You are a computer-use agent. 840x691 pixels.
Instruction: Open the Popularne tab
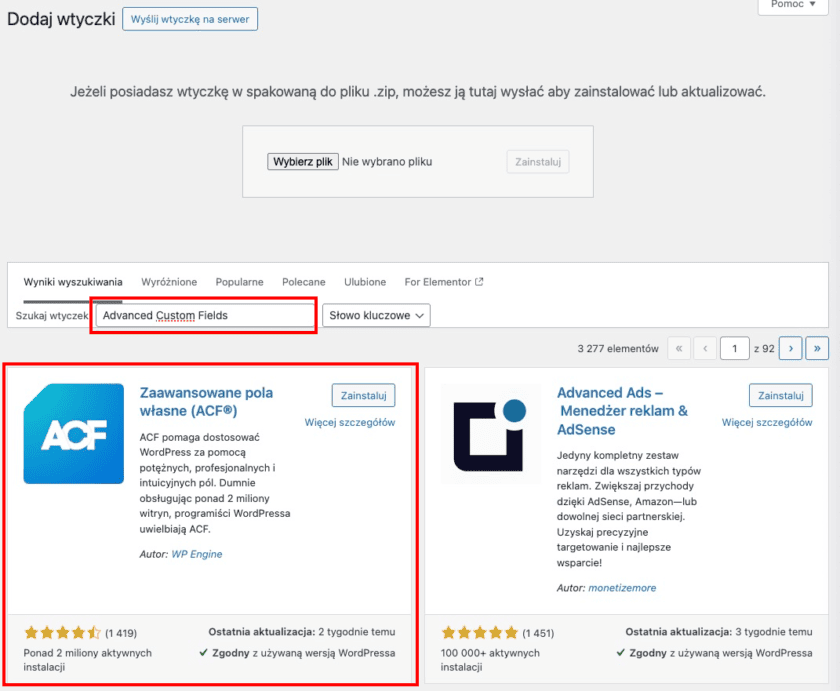click(x=239, y=282)
